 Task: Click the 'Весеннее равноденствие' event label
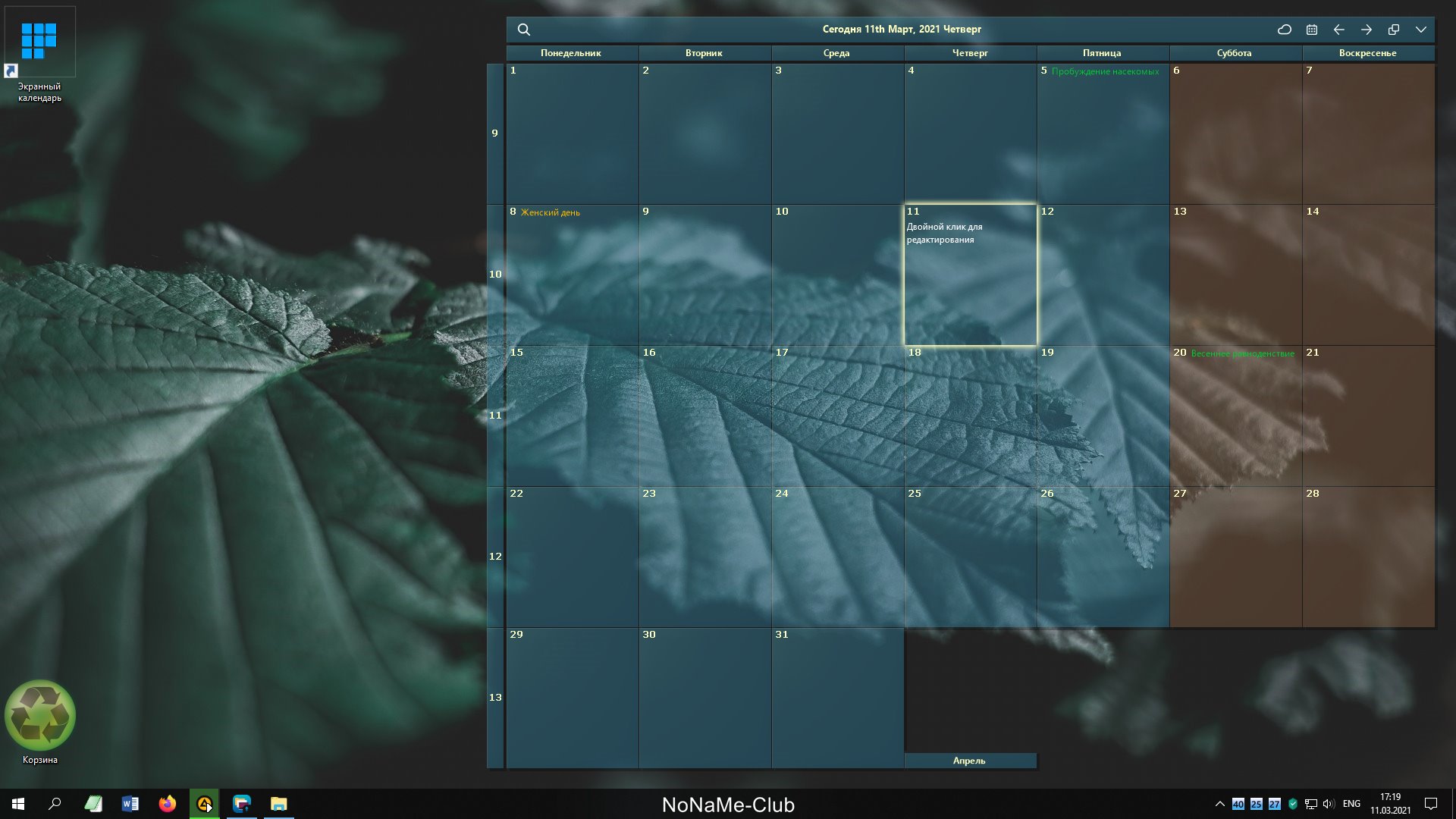[1242, 353]
